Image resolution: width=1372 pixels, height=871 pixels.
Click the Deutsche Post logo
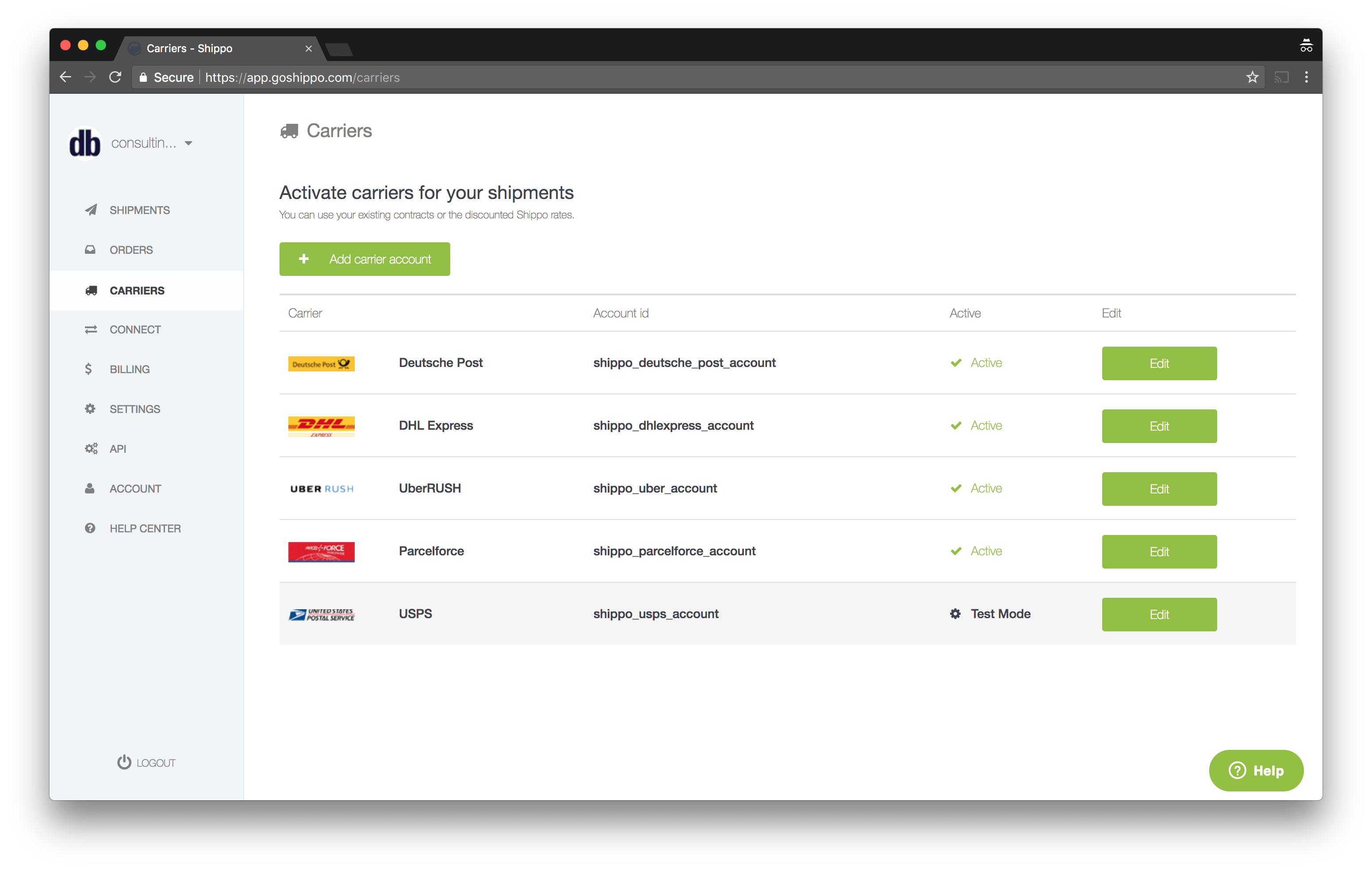(x=322, y=364)
